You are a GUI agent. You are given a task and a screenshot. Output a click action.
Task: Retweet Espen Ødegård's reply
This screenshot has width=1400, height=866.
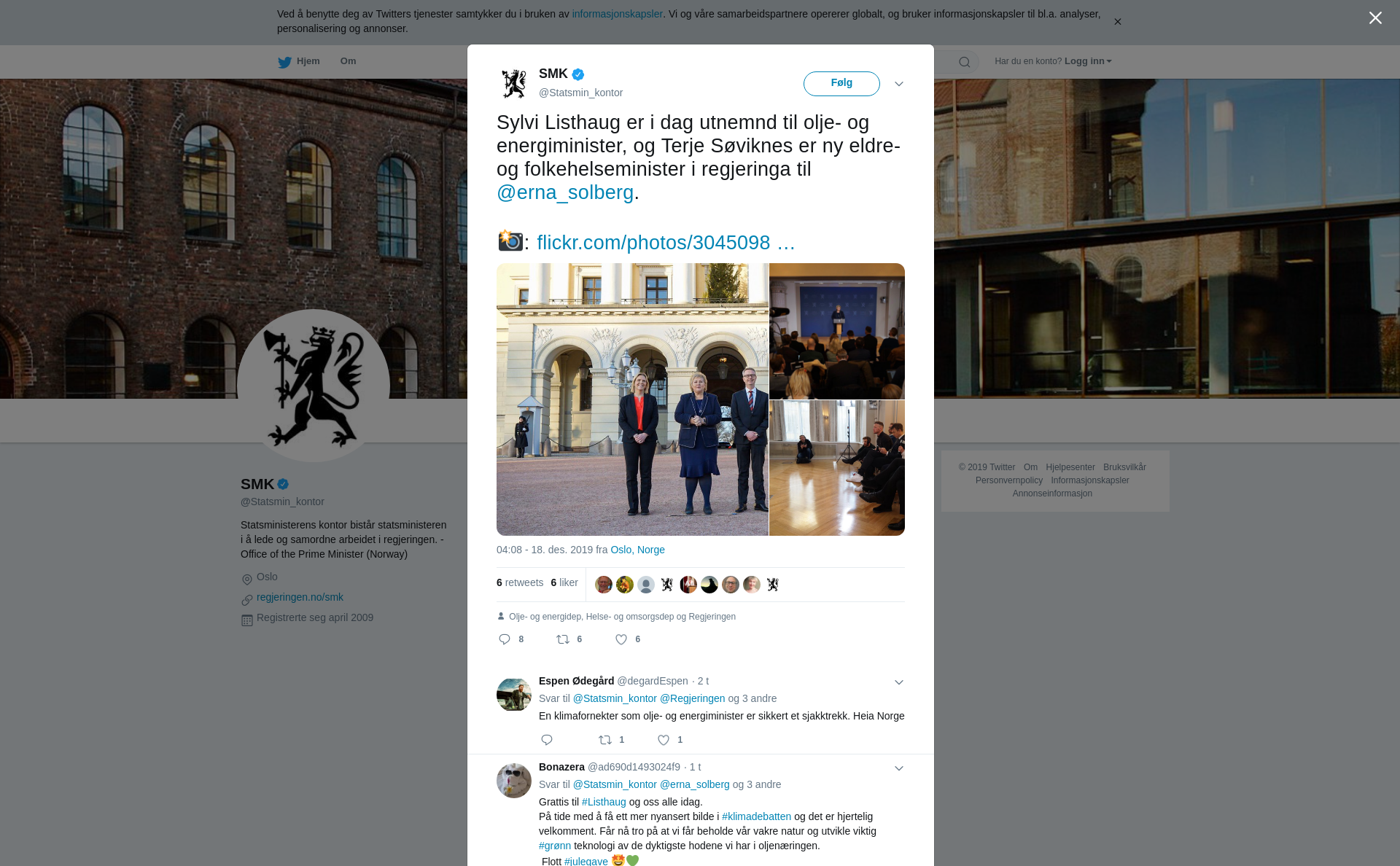pyautogui.click(x=605, y=740)
